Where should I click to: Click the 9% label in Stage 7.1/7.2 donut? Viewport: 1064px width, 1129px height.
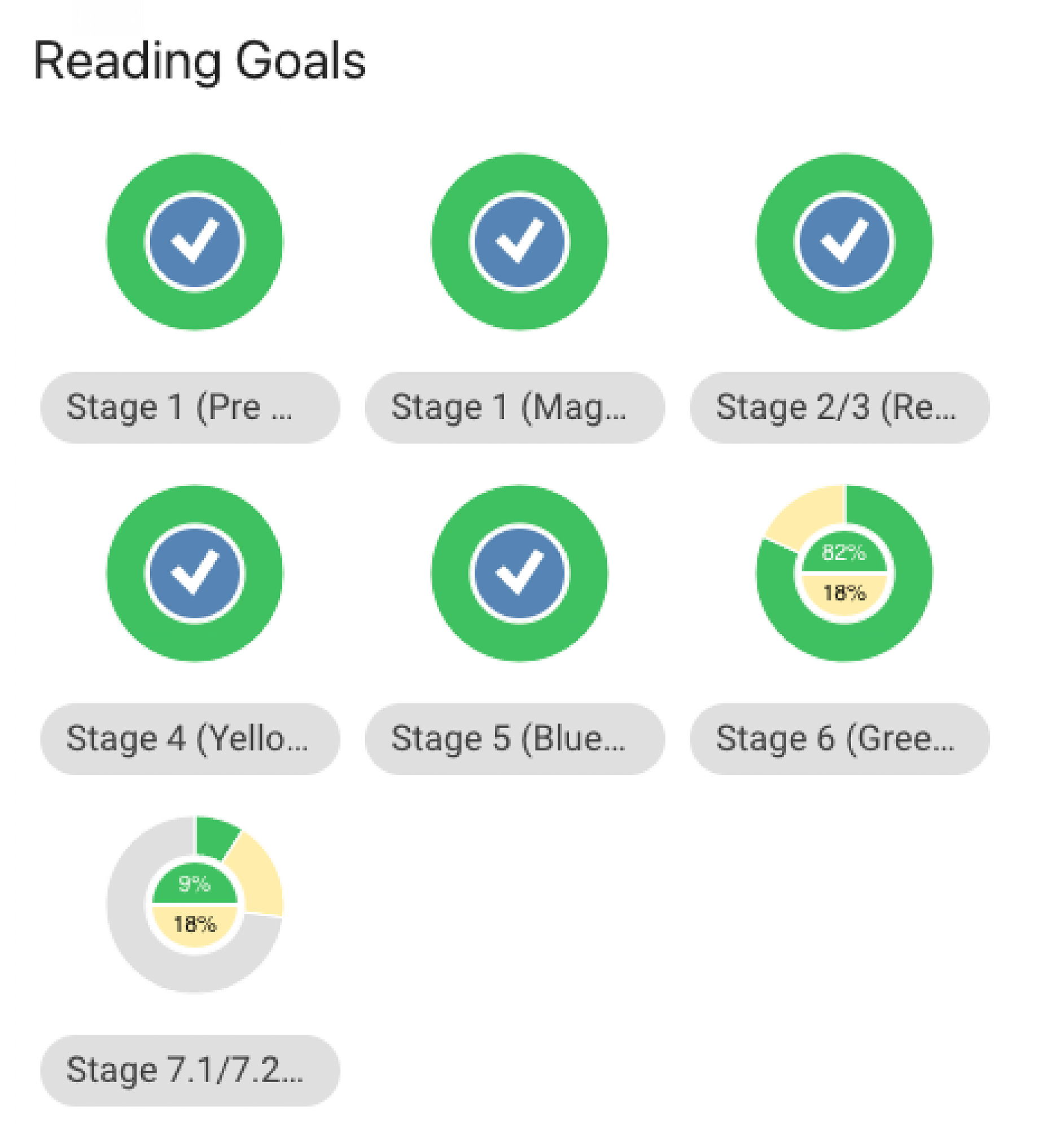(x=195, y=884)
